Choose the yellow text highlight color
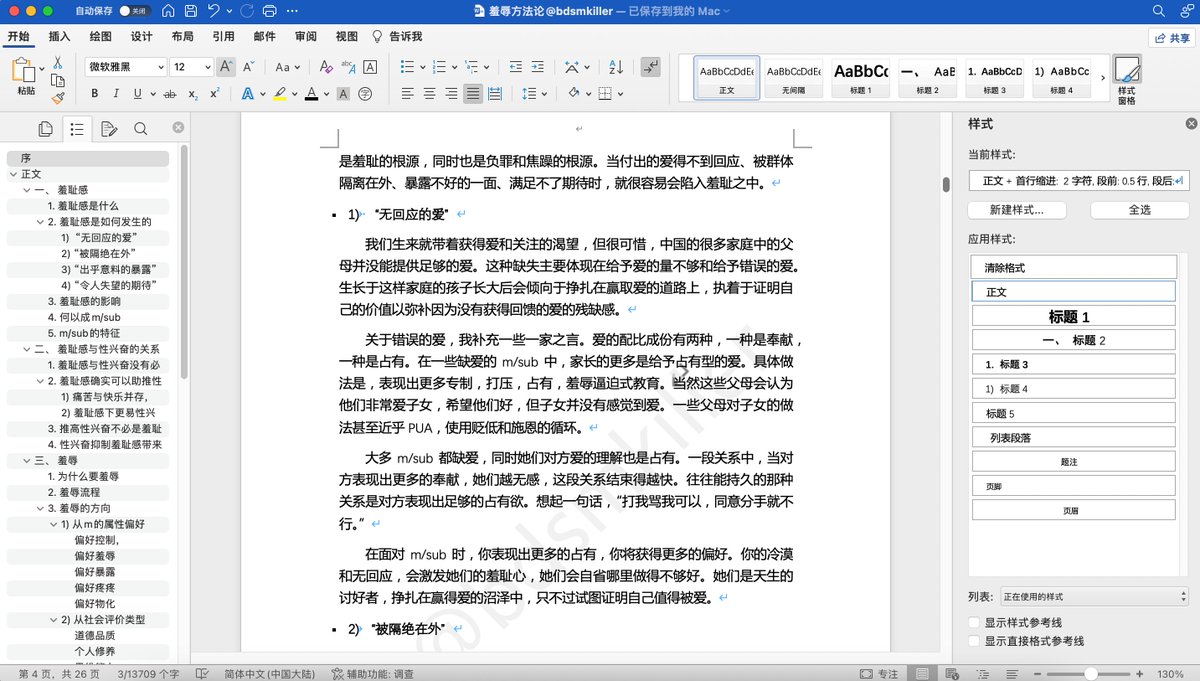This screenshot has width=1200, height=681. coord(279,94)
